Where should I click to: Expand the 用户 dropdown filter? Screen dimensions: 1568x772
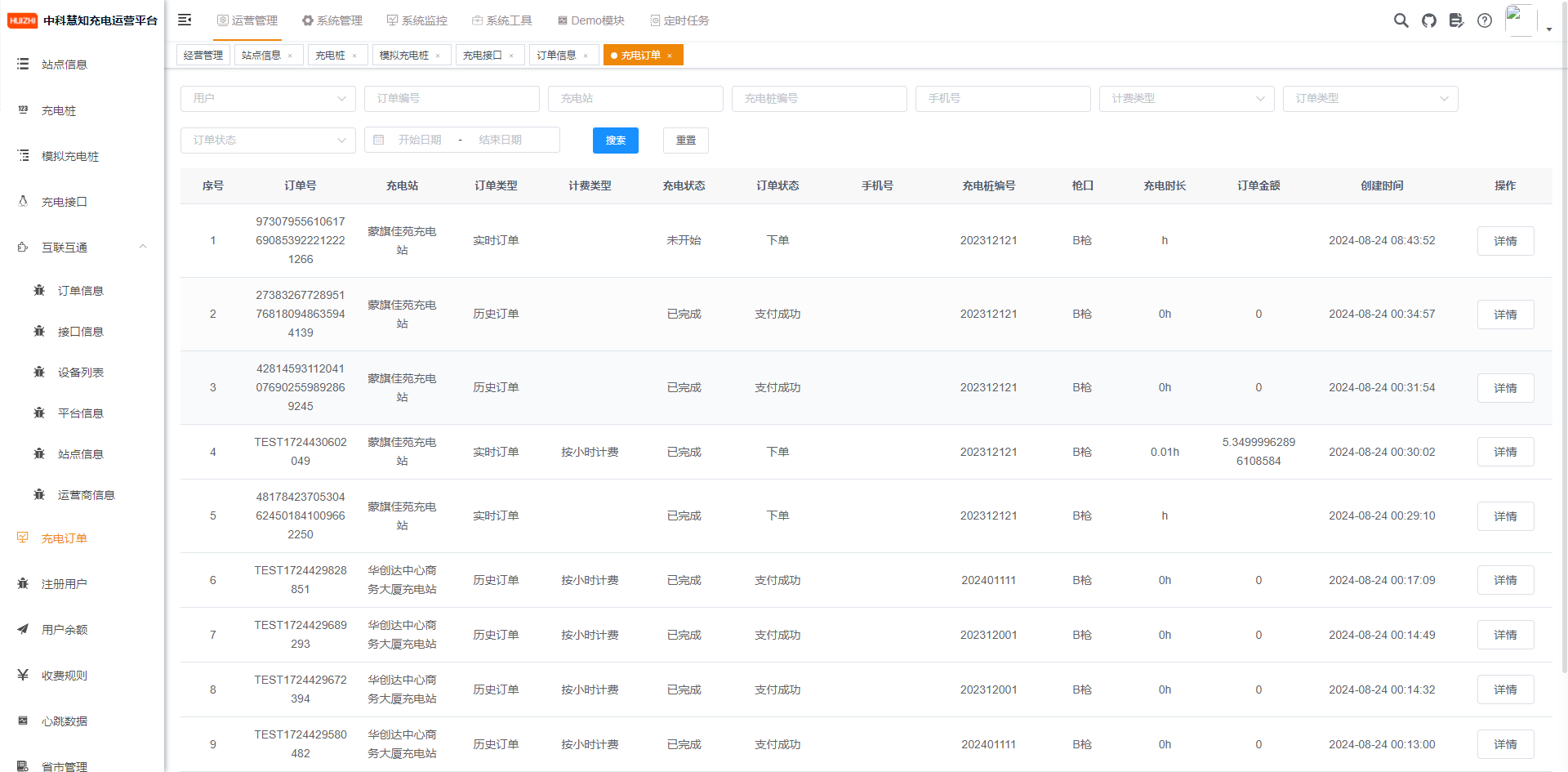[268, 98]
